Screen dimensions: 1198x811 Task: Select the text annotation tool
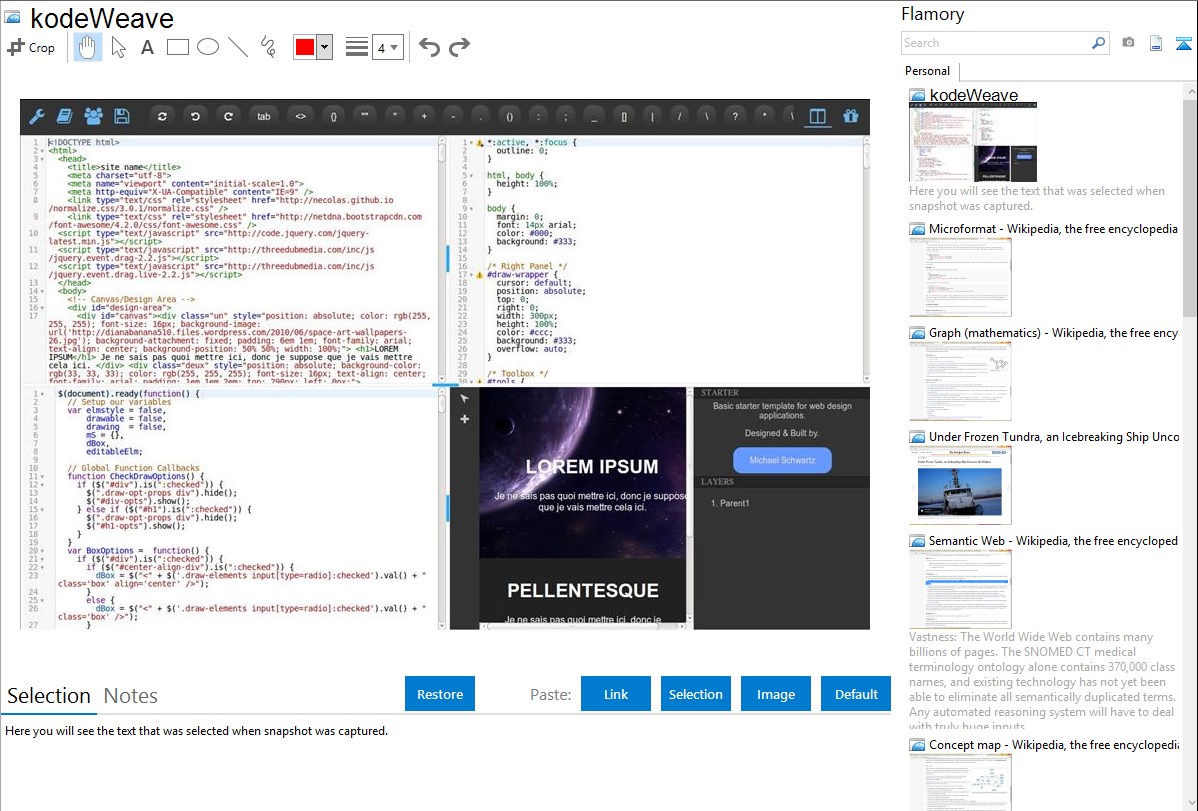tap(147, 47)
